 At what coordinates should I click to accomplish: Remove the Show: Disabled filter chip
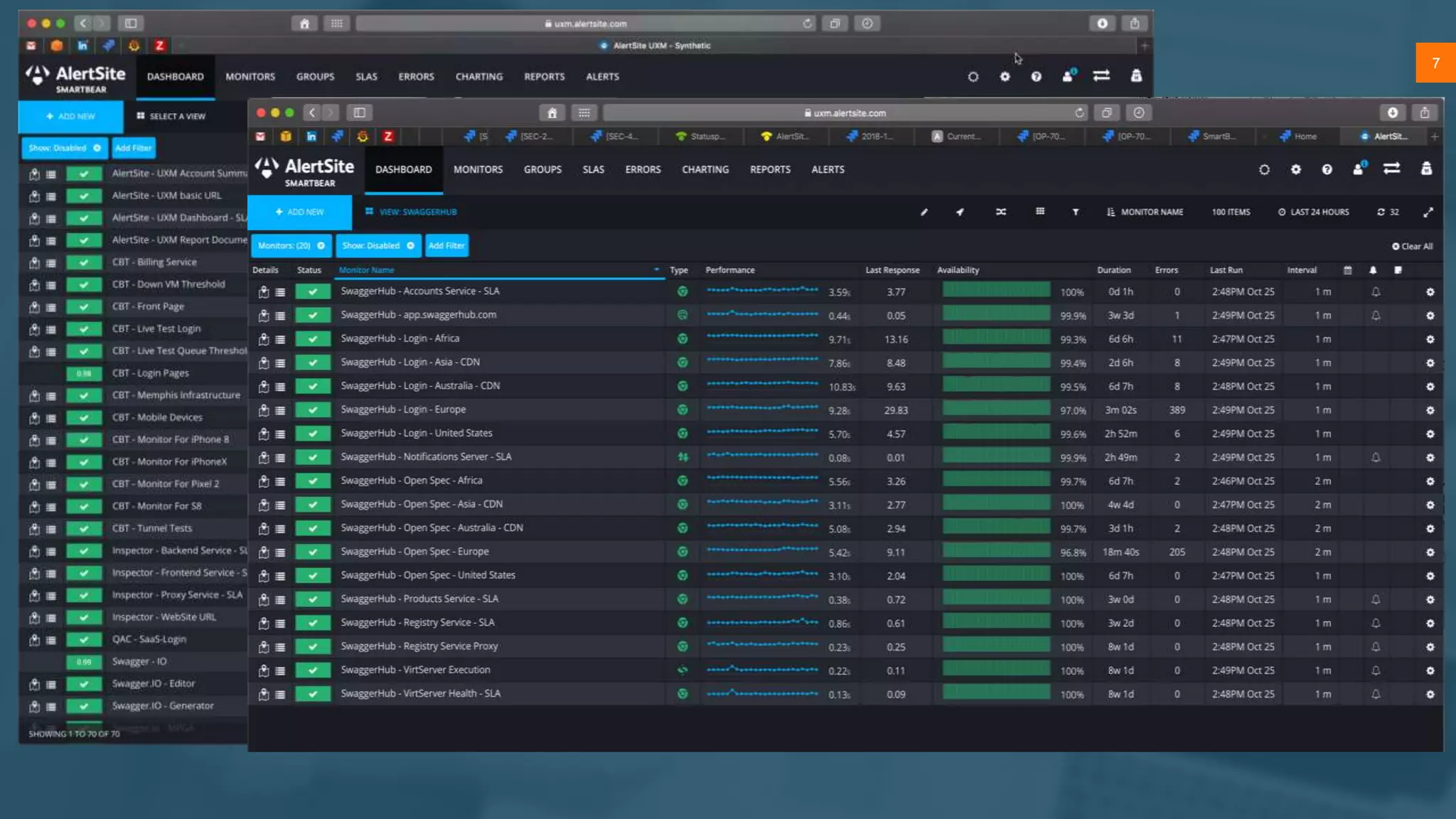410,246
